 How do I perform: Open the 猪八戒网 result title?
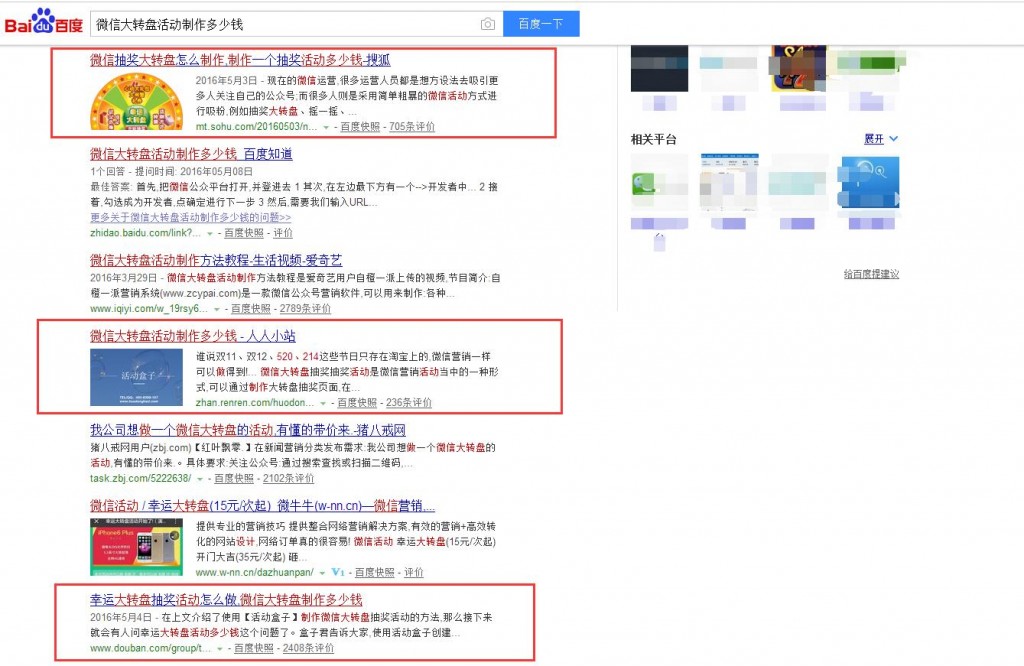[248, 430]
